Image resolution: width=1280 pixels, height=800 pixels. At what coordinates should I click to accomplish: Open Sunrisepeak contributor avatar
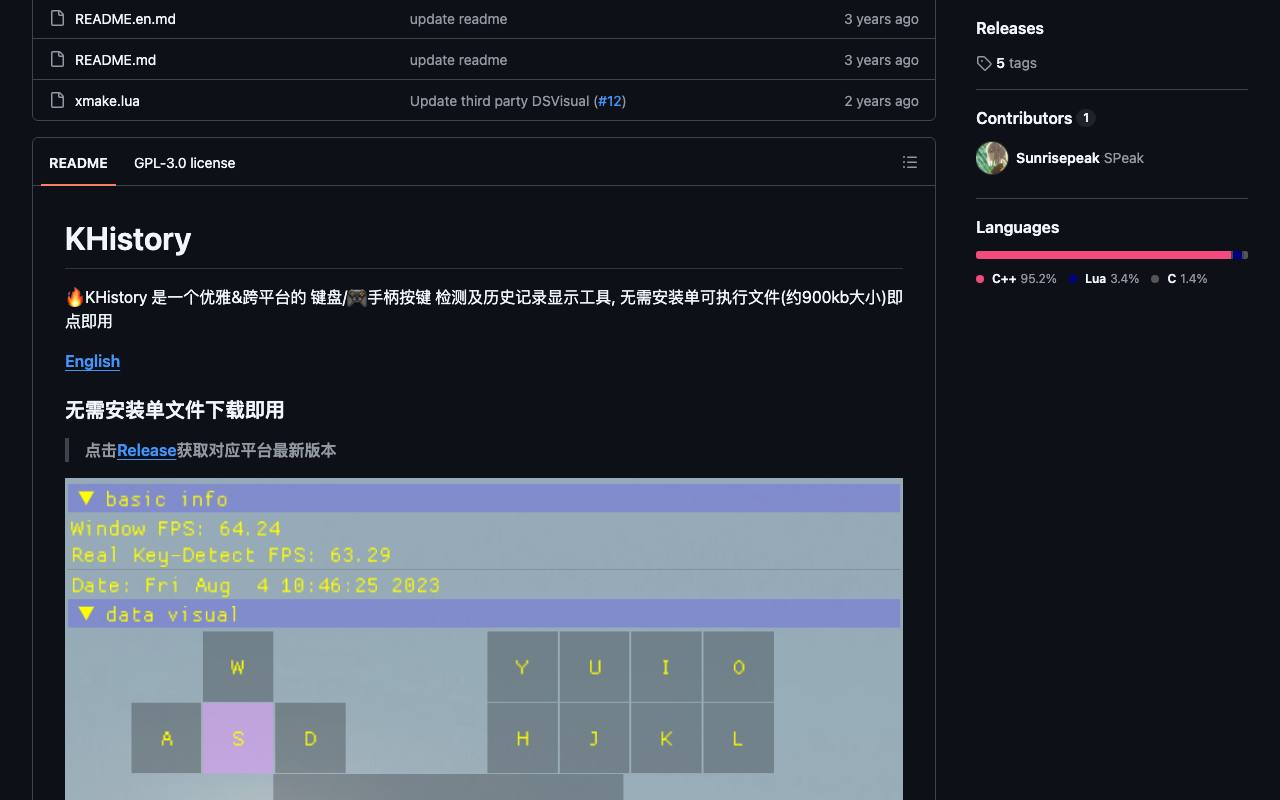pos(992,158)
